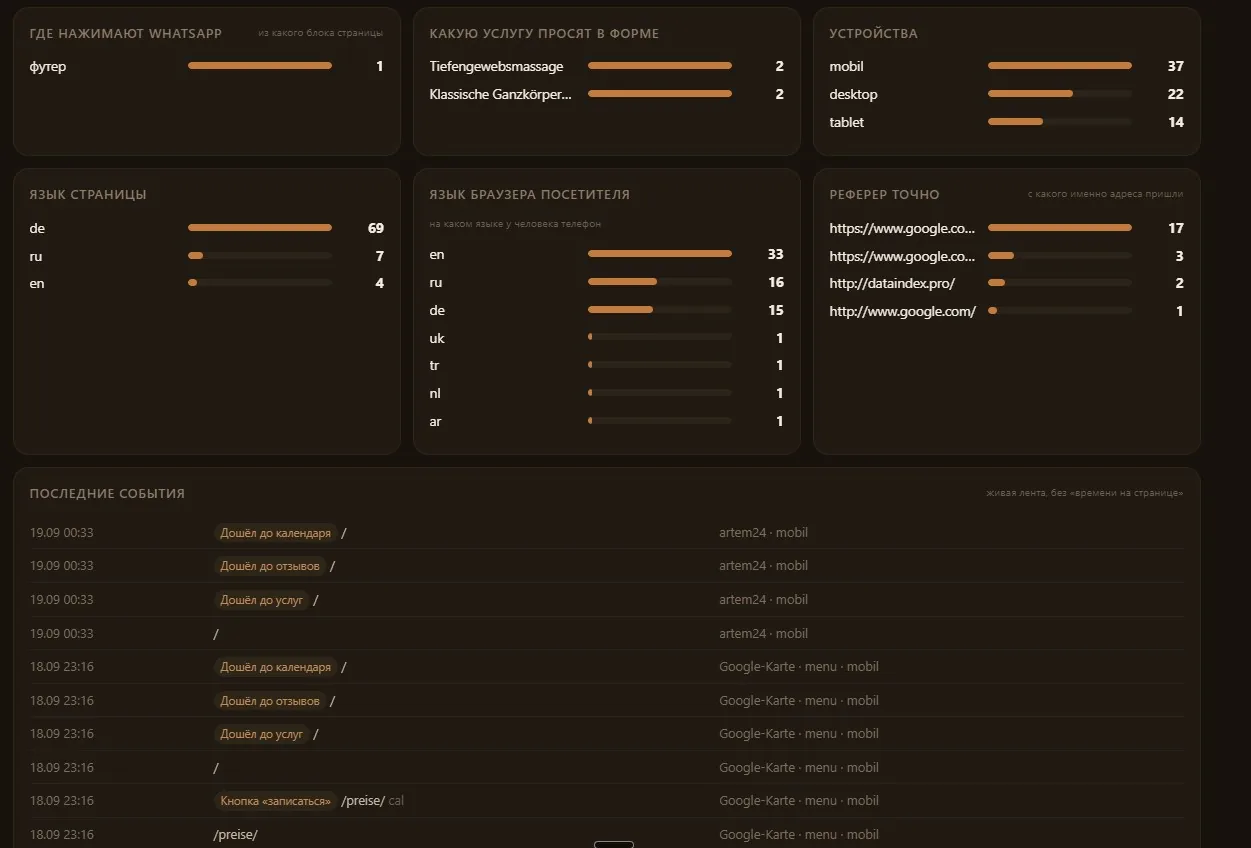Click the Tiefengewebsmassage service row

[x=606, y=66]
